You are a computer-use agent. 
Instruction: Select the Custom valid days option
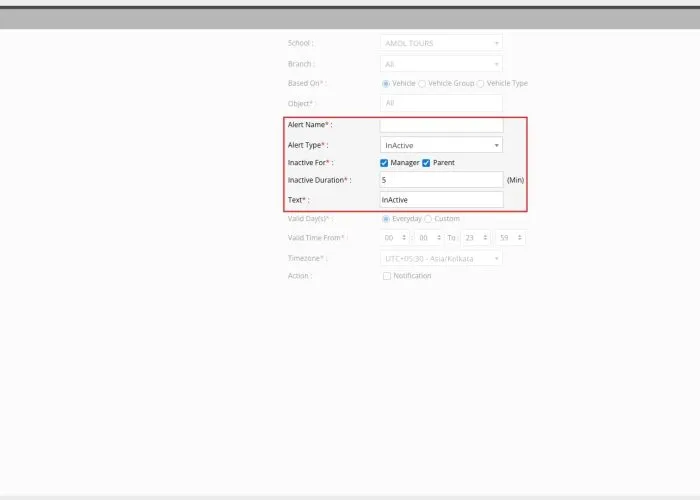pos(428,218)
